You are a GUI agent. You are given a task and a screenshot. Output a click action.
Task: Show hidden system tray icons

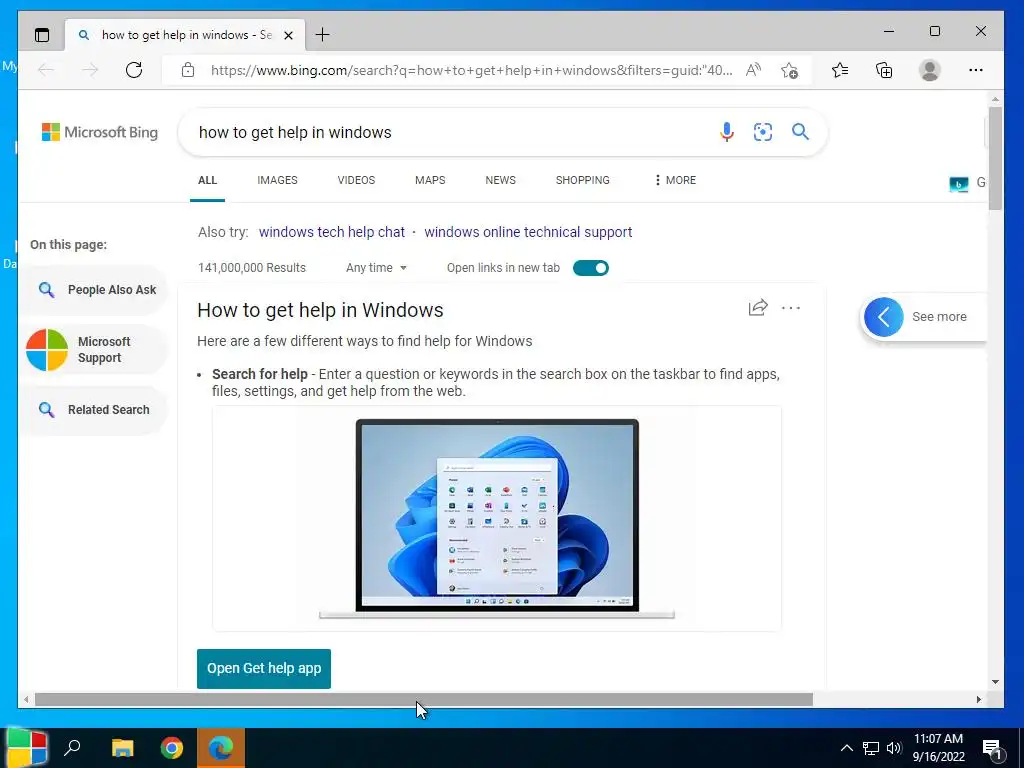pyautogui.click(x=846, y=748)
